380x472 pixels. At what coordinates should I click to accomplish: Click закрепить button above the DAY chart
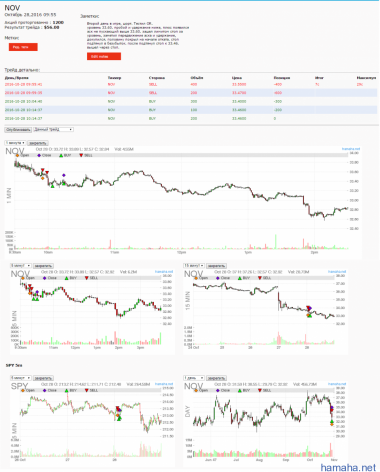click(x=216, y=378)
